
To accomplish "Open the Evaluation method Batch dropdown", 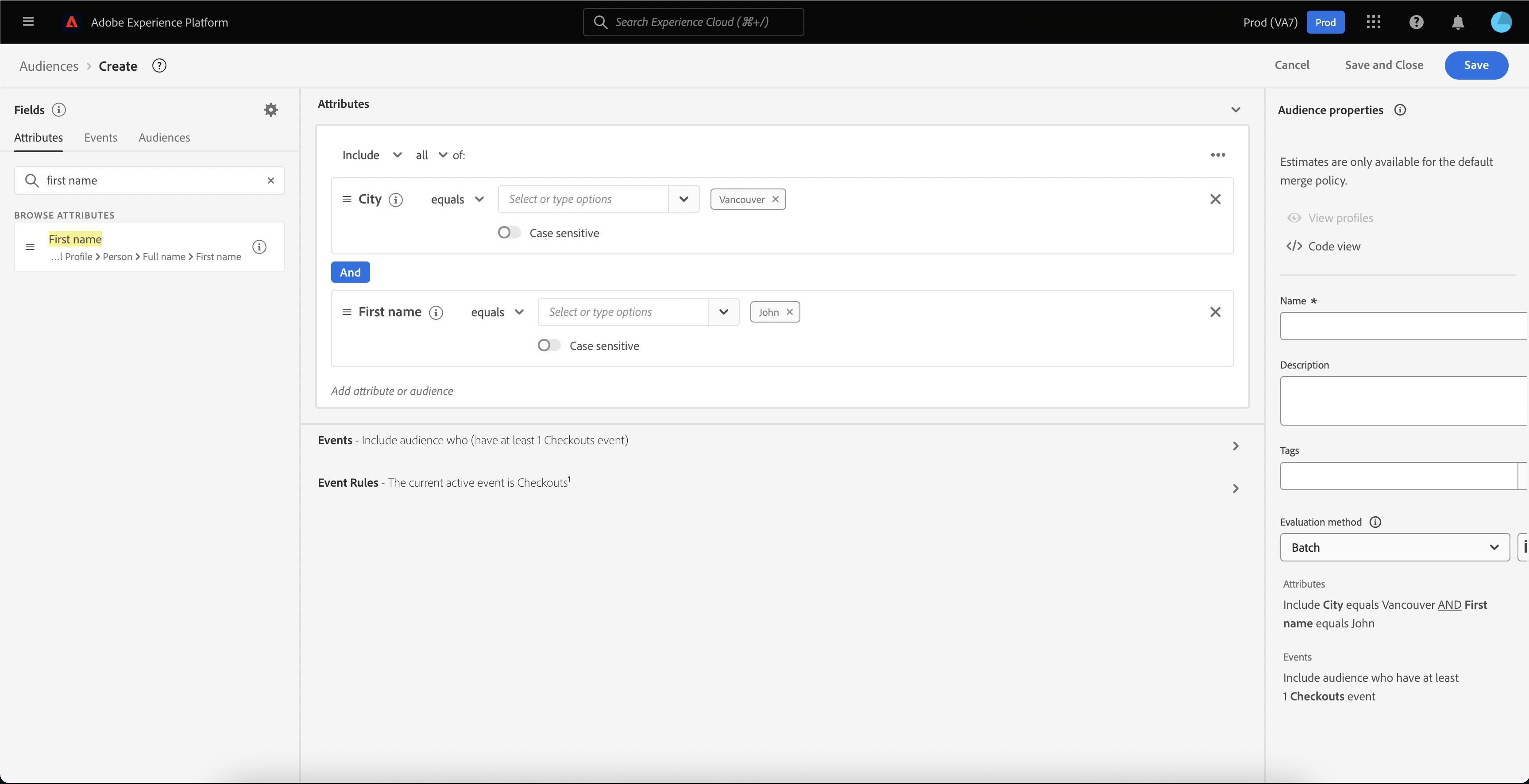I will tap(1394, 547).
